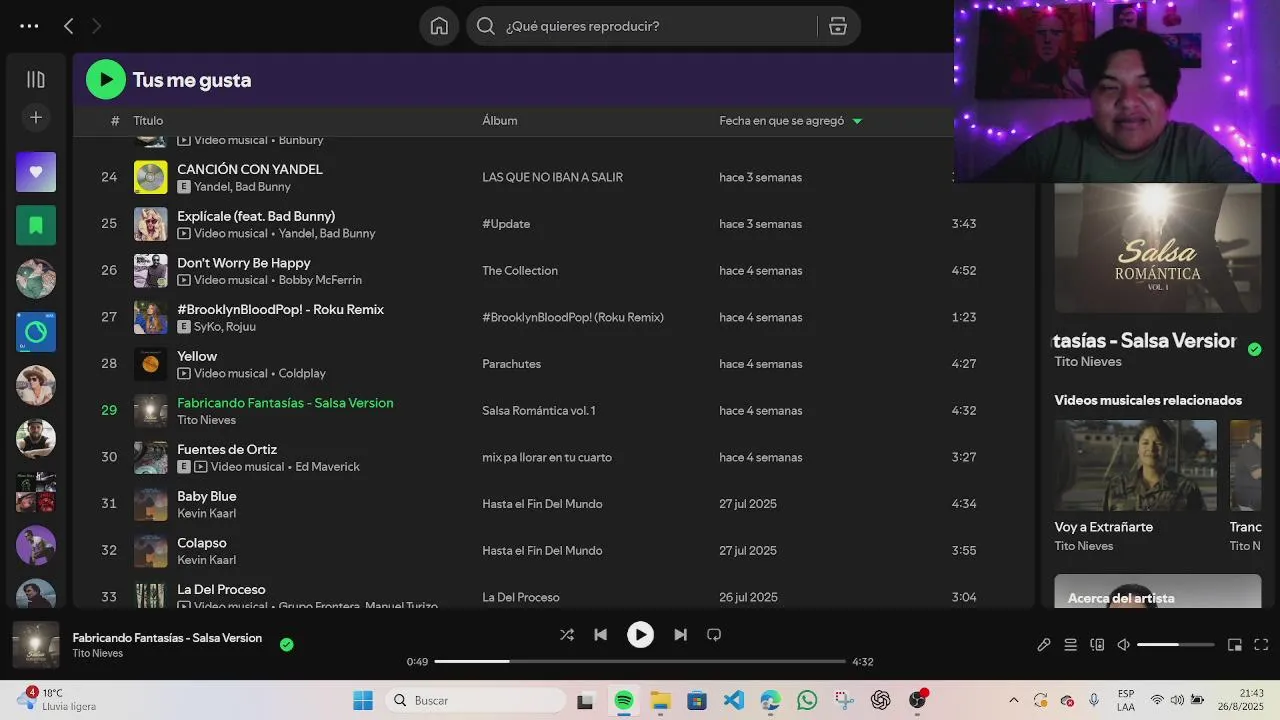The width and height of the screenshot is (1280, 720).
Task: Click Video musical icon on Don't Worry Be Happy row
Action: [184, 280]
